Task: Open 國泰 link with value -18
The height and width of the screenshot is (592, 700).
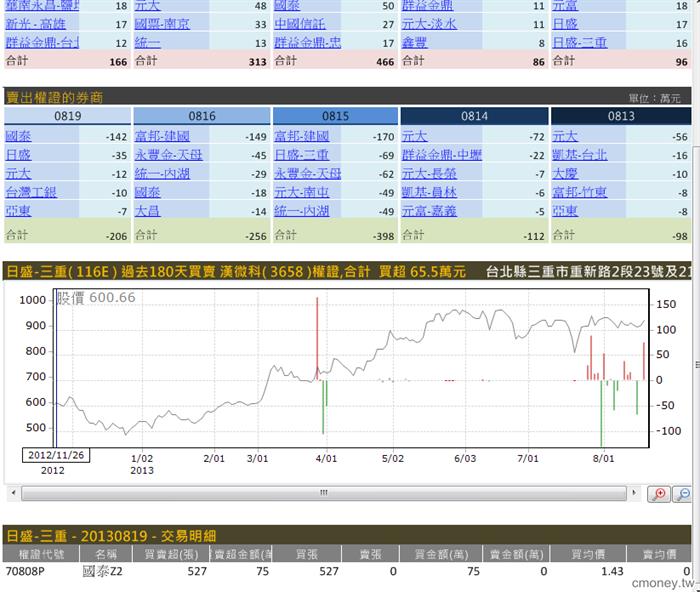Action: (x=147, y=192)
